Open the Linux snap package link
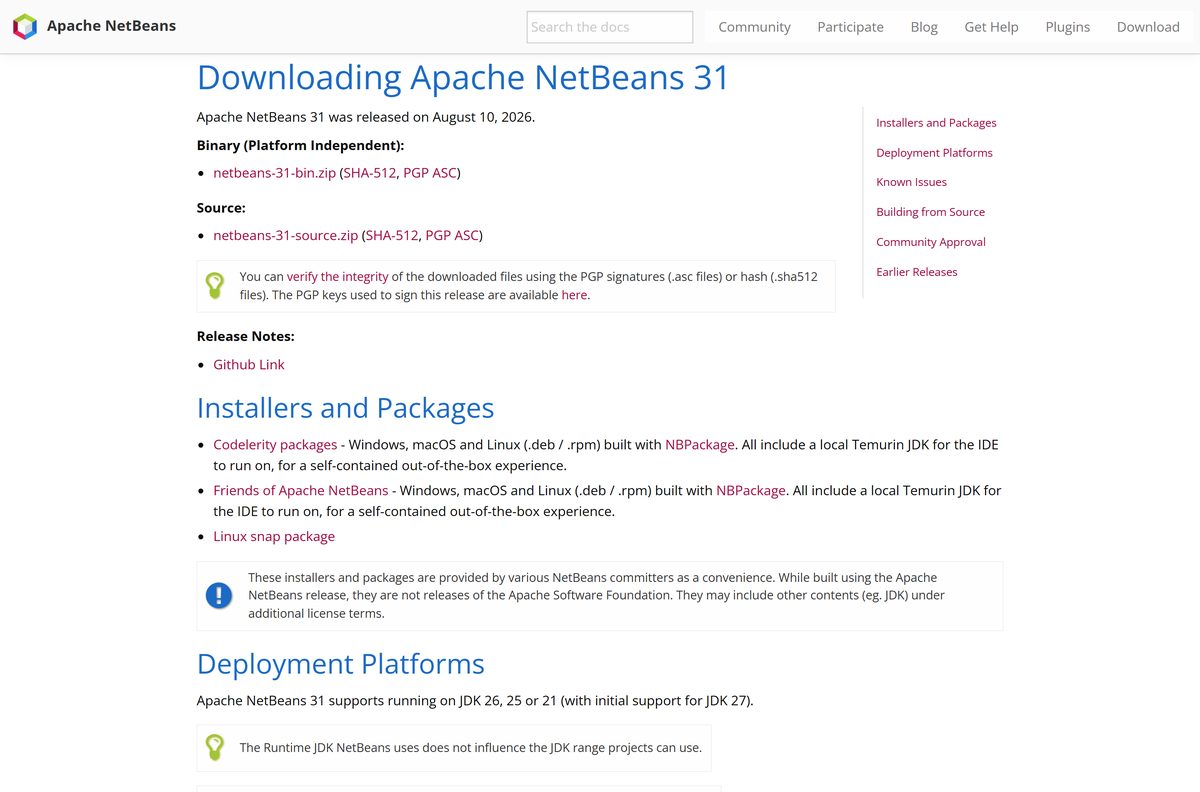Viewport: 1200px width, 792px height. pos(274,537)
